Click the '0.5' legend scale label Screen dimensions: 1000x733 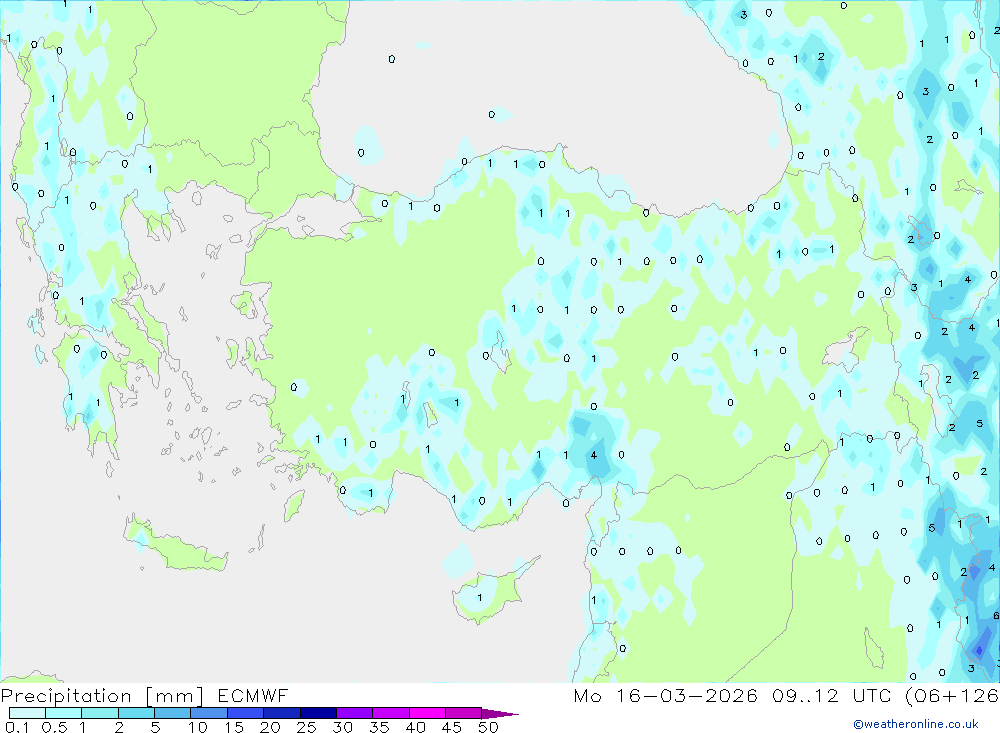(54, 727)
